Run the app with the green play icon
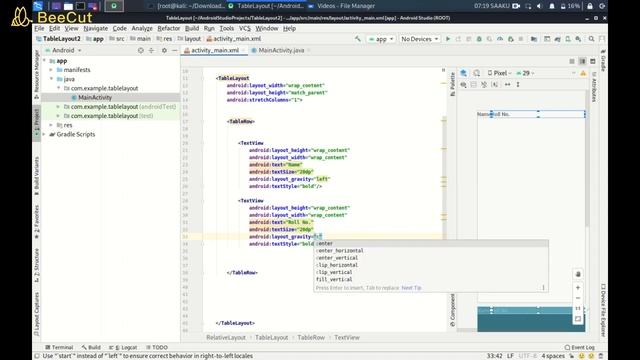Image resolution: width=640 pixels, height=360 pixels. 448,39
